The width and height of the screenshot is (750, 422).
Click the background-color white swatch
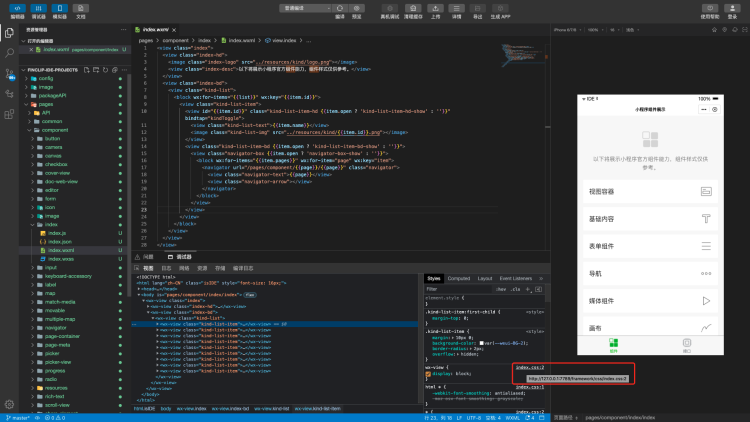point(482,343)
